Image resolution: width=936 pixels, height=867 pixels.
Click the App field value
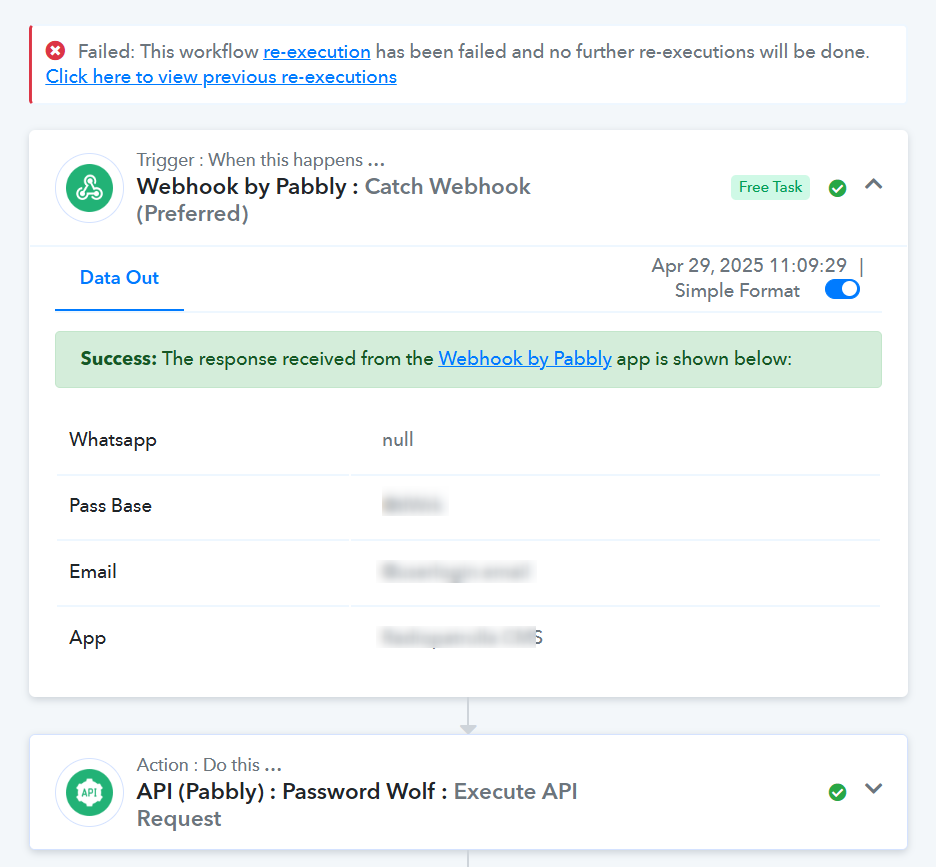tap(461, 637)
